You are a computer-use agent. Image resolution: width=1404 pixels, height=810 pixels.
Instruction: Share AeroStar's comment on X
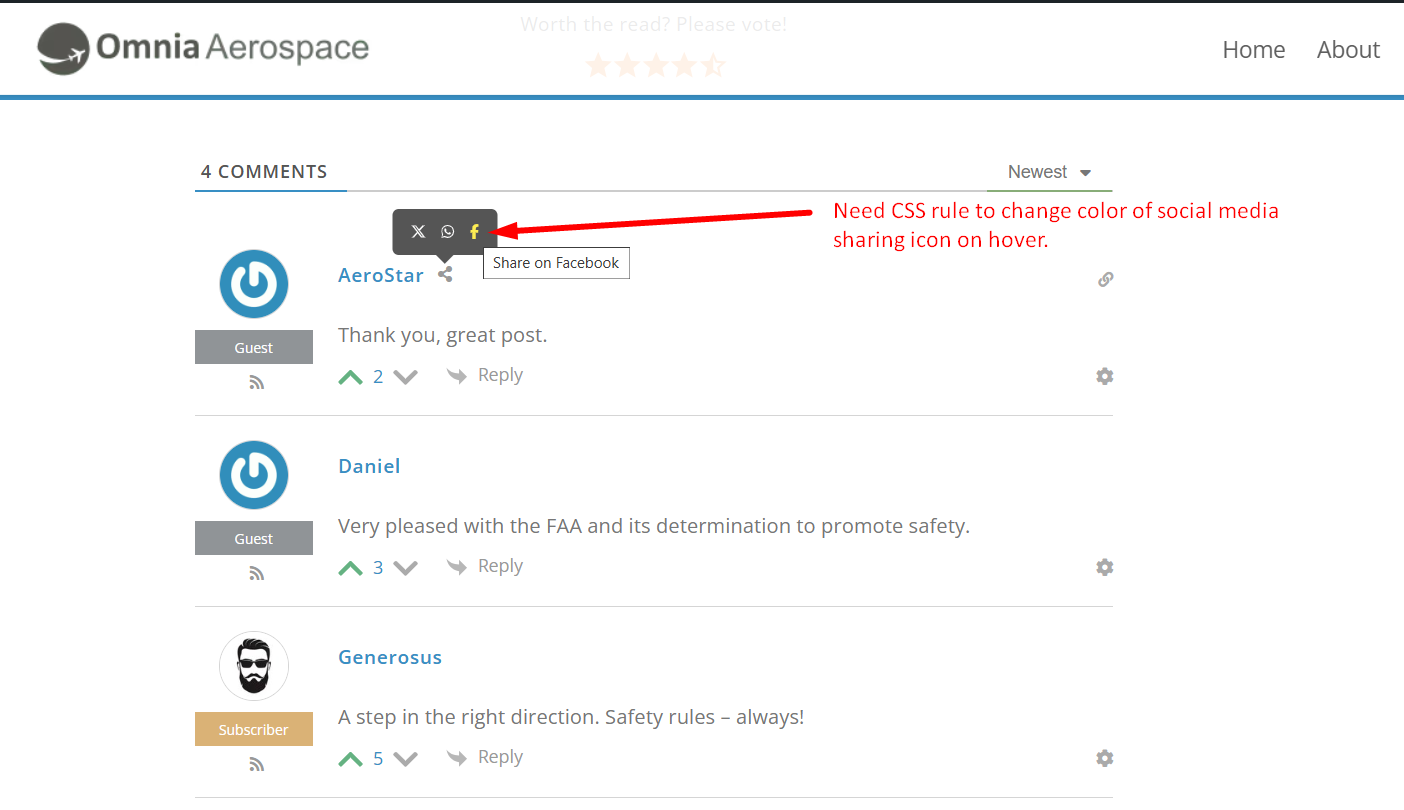coord(418,232)
